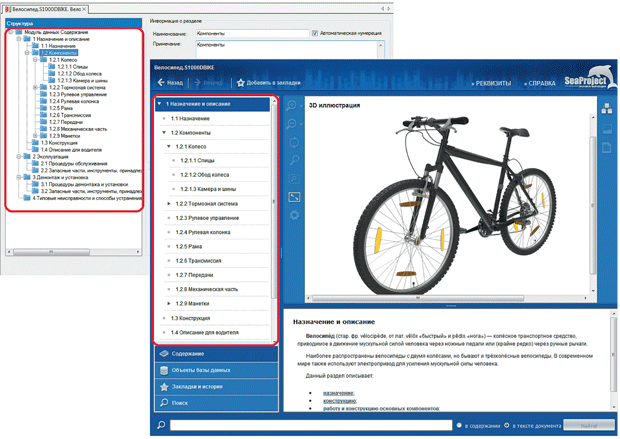Click the image view icon on right sidebar
Screen dimensions: 620x439
point(607,128)
